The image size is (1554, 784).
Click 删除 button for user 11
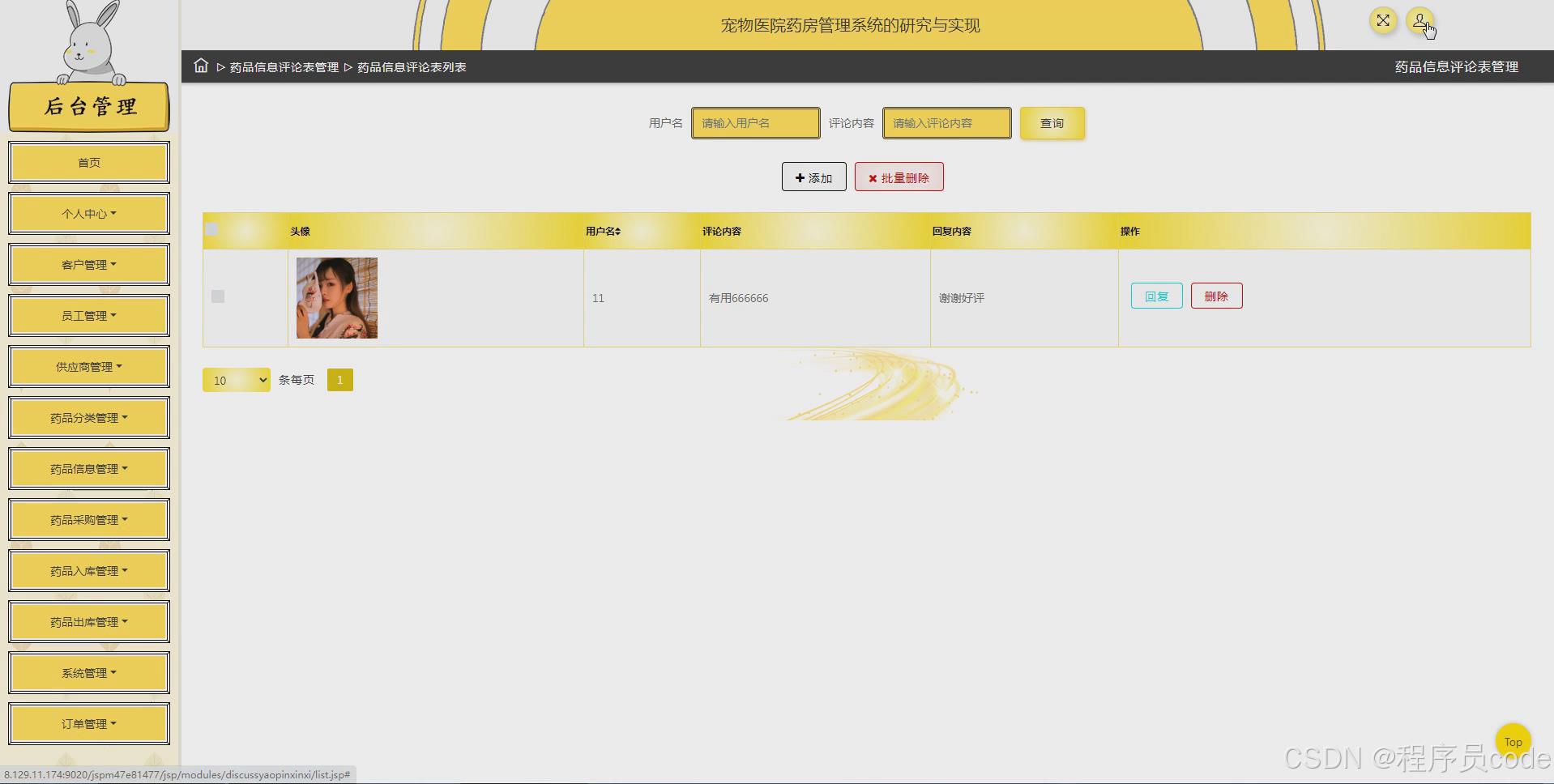pyautogui.click(x=1216, y=296)
